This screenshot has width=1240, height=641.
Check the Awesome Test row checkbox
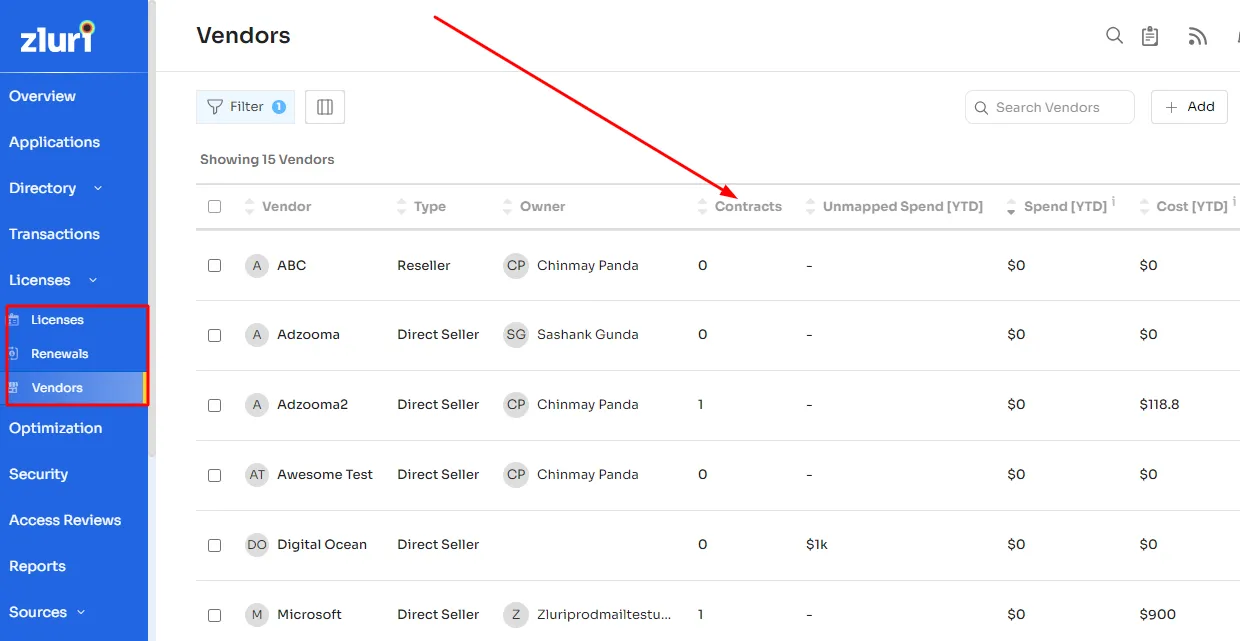214,476
